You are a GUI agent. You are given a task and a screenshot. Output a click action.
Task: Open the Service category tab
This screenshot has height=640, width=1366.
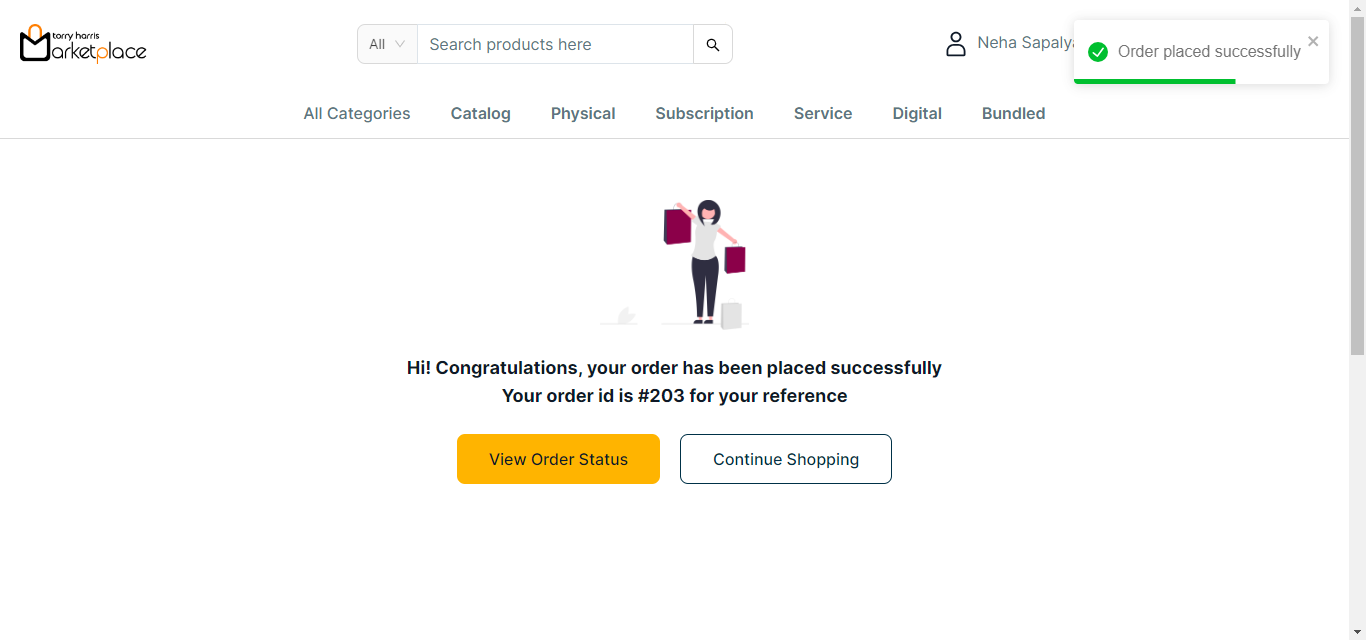823,114
